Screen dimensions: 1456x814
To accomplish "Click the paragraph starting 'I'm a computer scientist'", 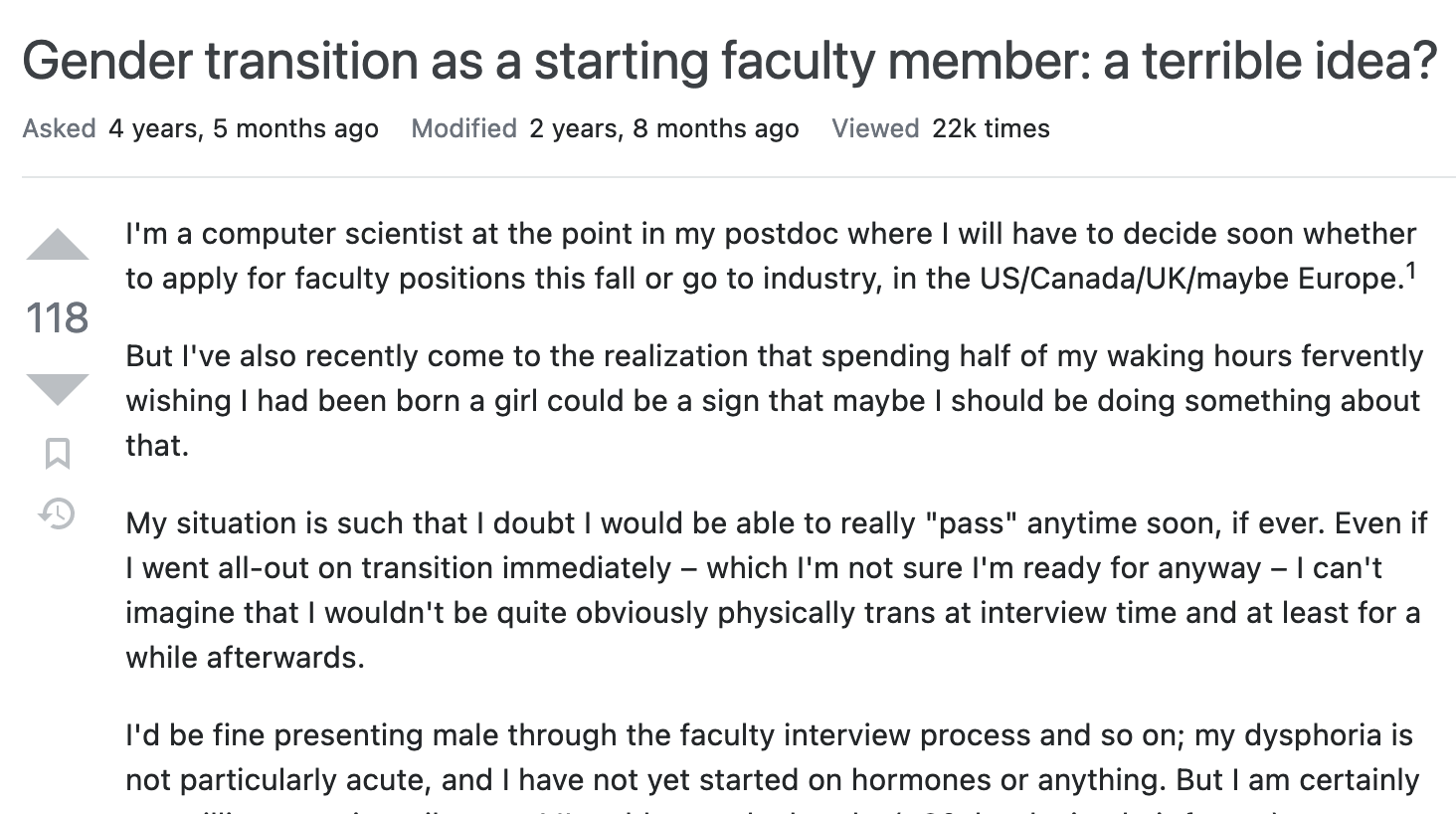I will 771,256.
